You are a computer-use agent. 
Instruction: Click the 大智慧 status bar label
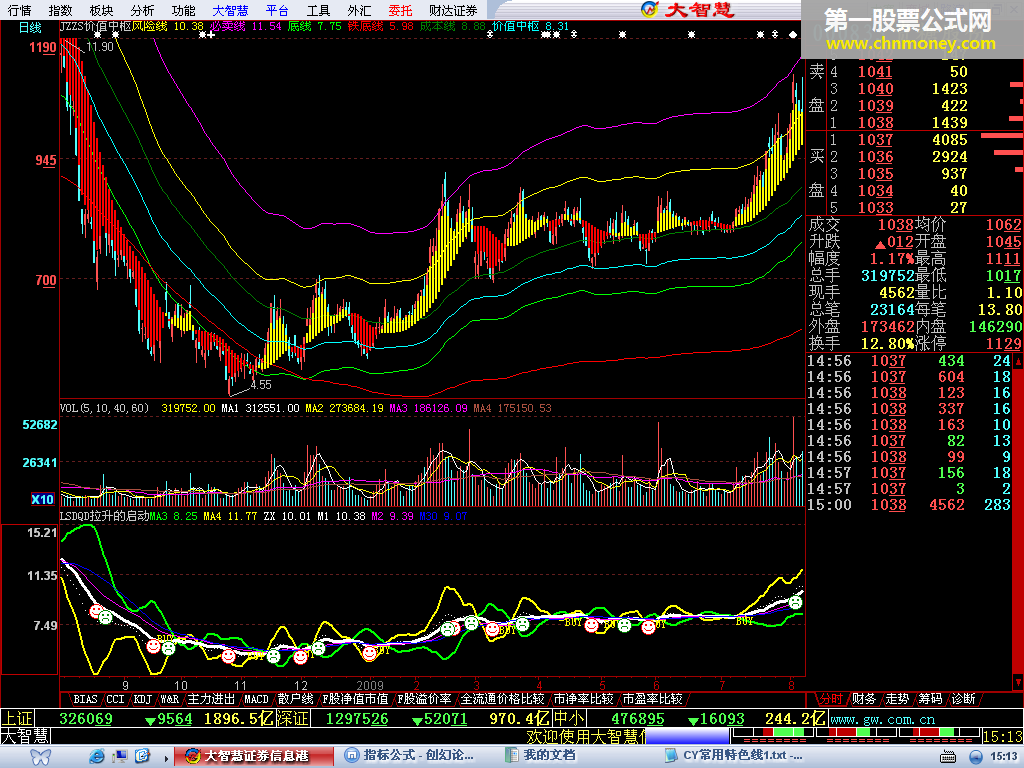pos(25,736)
